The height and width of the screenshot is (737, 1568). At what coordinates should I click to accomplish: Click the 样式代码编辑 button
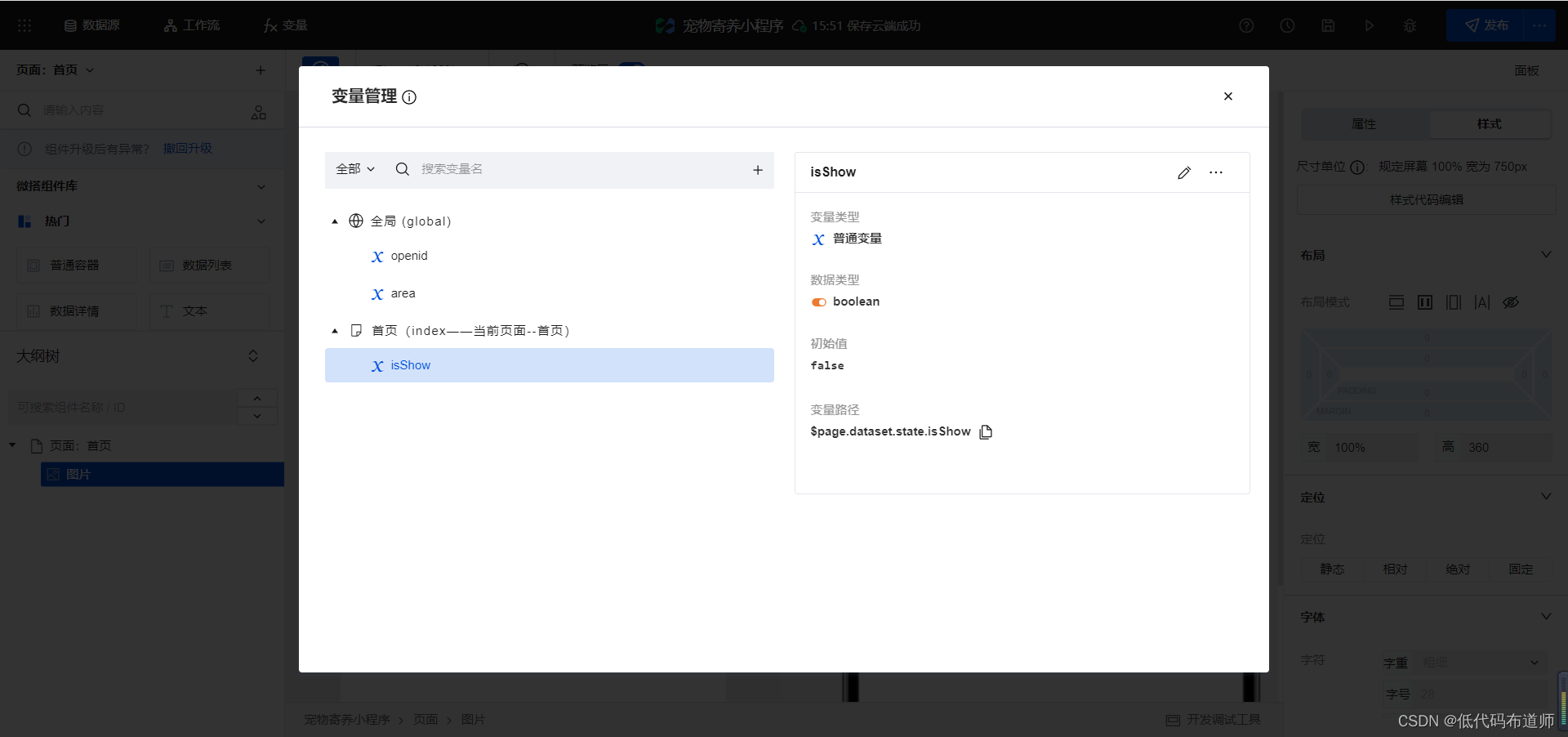point(1426,199)
